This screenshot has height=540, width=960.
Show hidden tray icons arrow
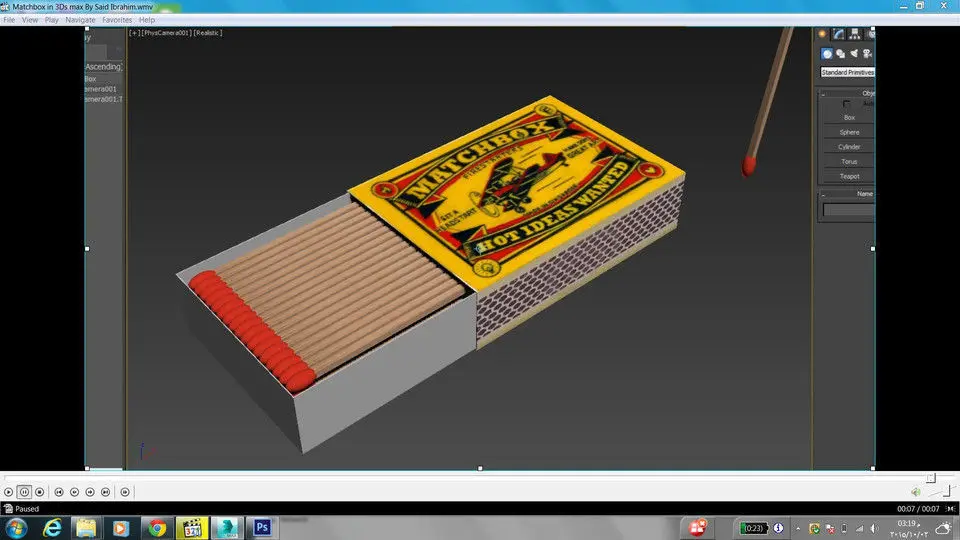[798, 528]
